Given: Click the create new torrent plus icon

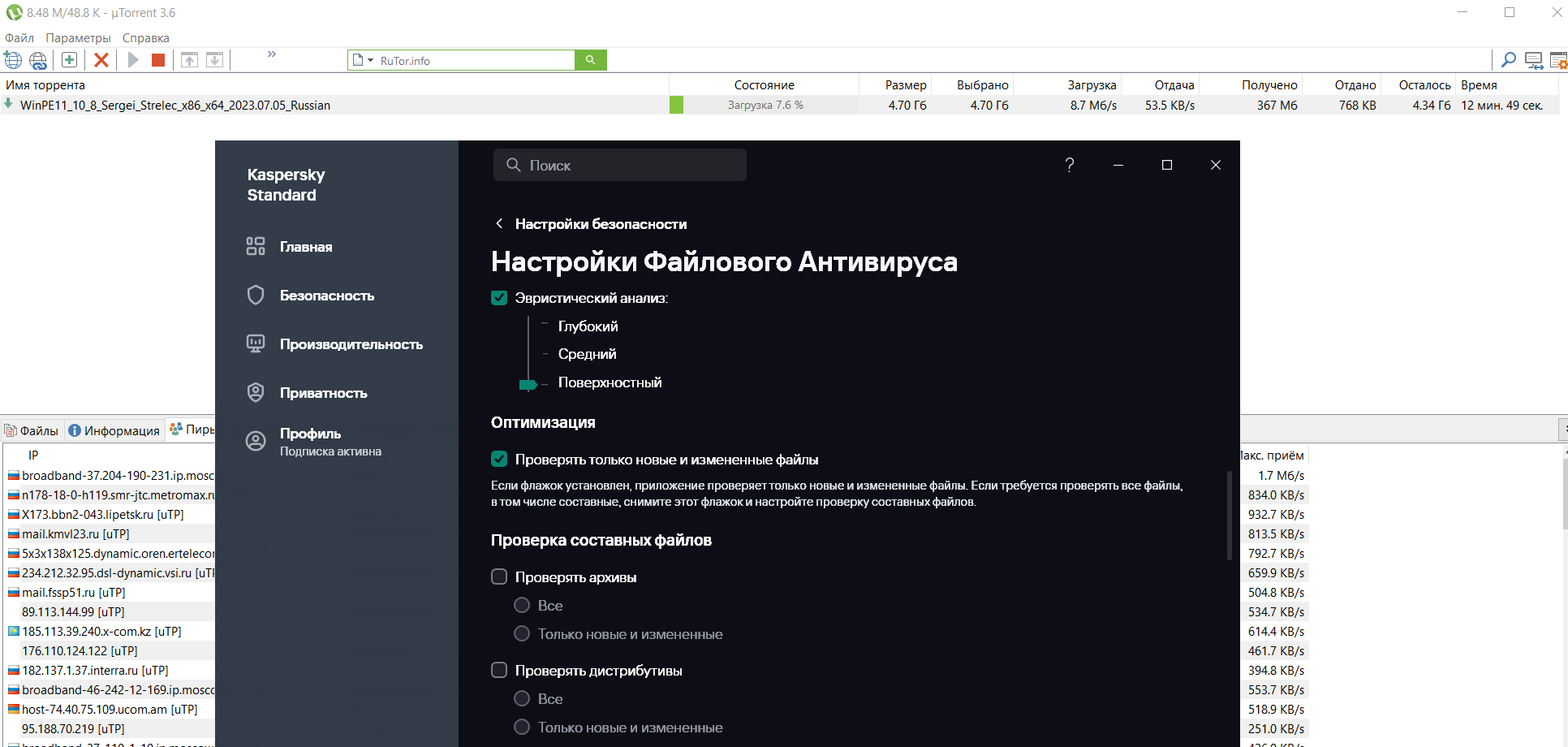Looking at the screenshot, I should click(70, 60).
